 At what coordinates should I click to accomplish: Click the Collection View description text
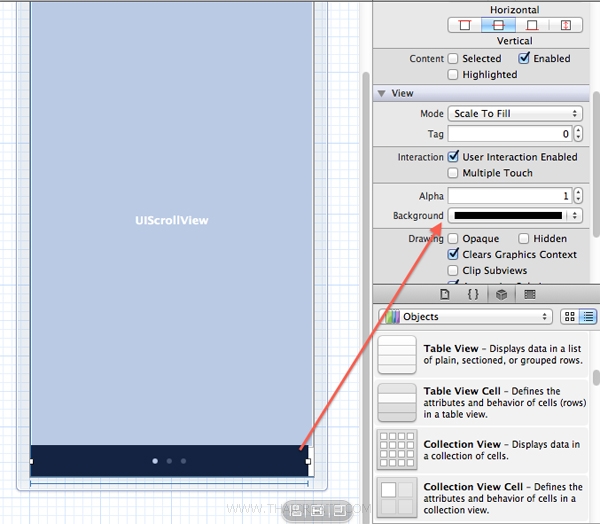(502, 450)
